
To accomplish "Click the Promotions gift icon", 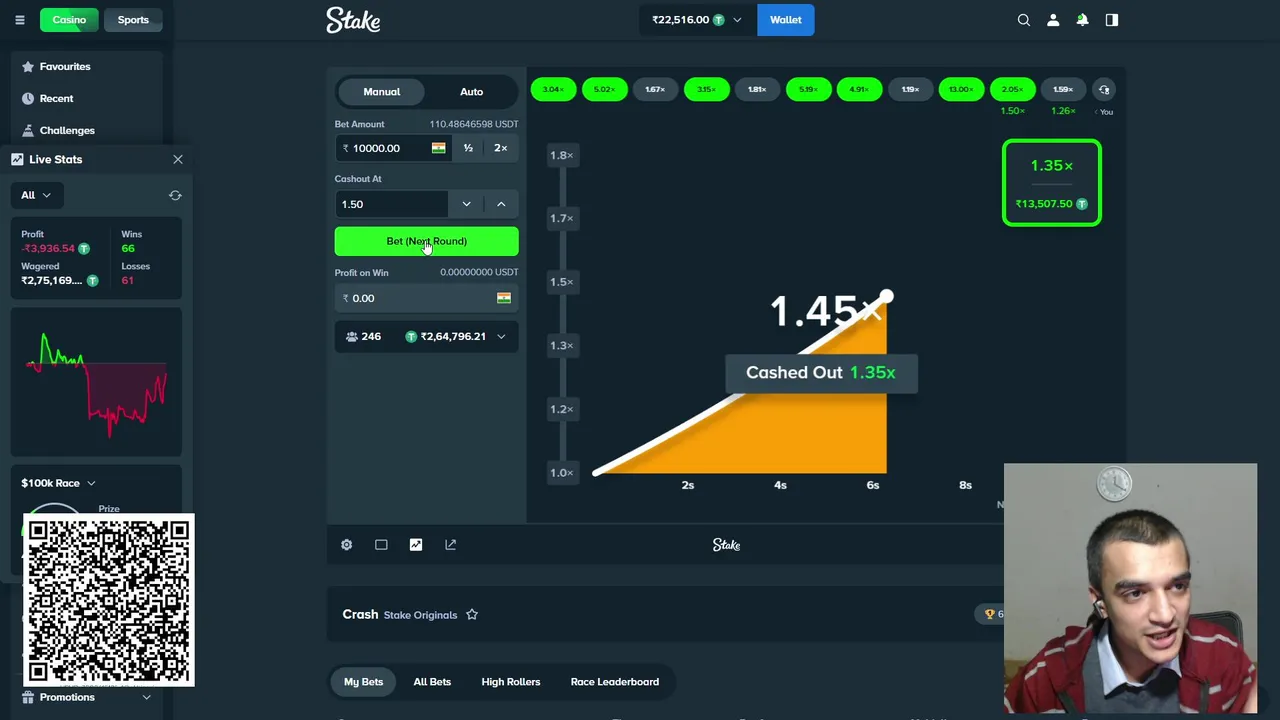I will click(28, 697).
